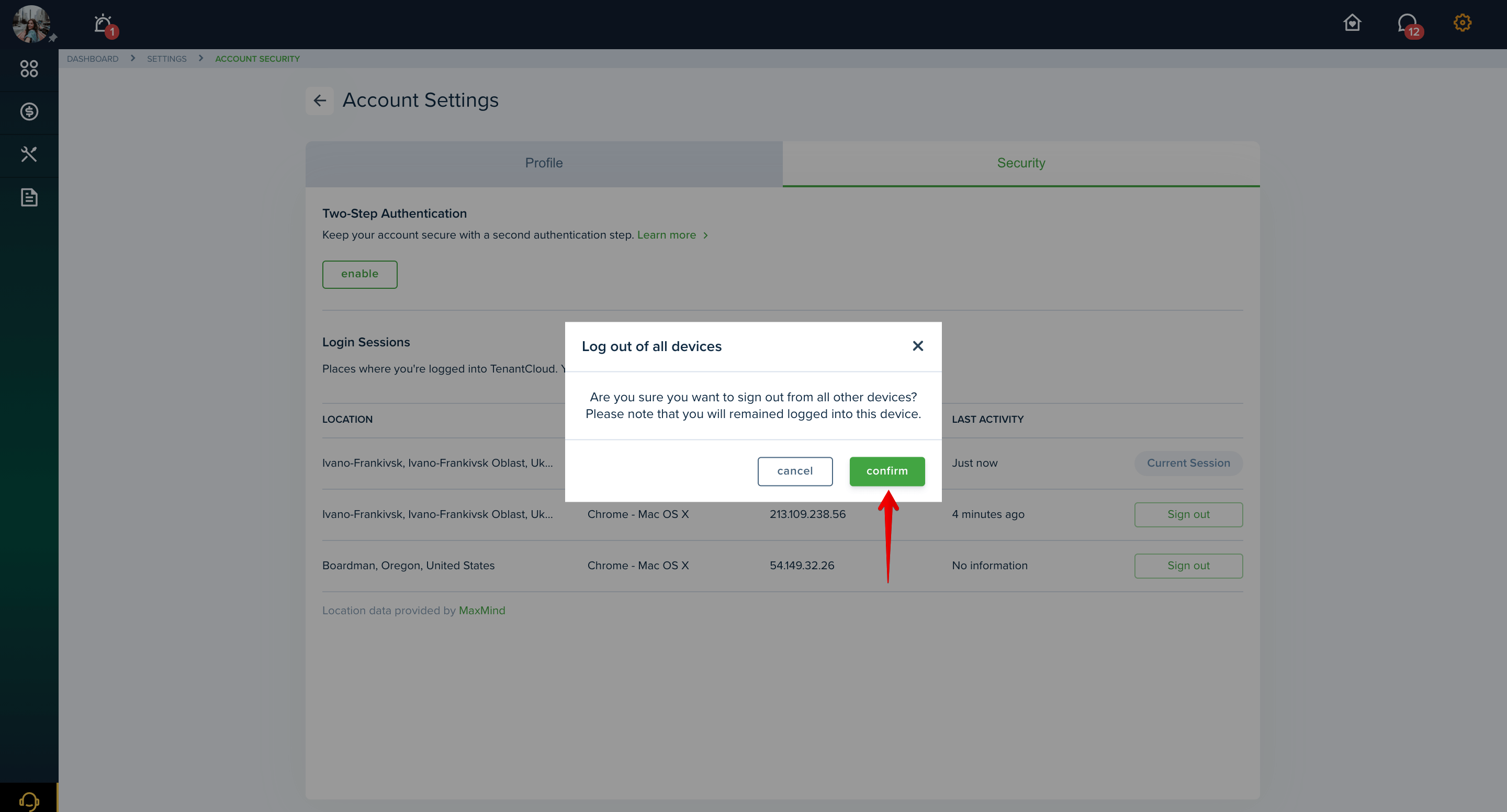1507x812 pixels.
Task: Switch to the Profile tab
Action: coord(544,163)
